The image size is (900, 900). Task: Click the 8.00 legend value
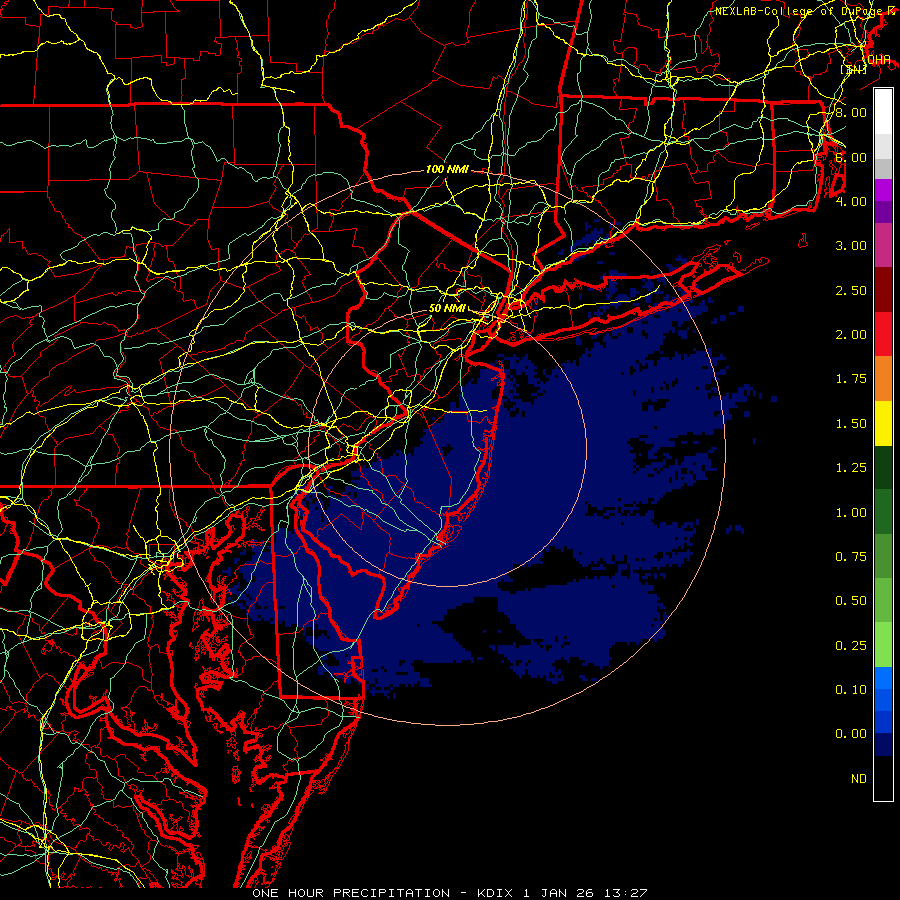pos(851,112)
